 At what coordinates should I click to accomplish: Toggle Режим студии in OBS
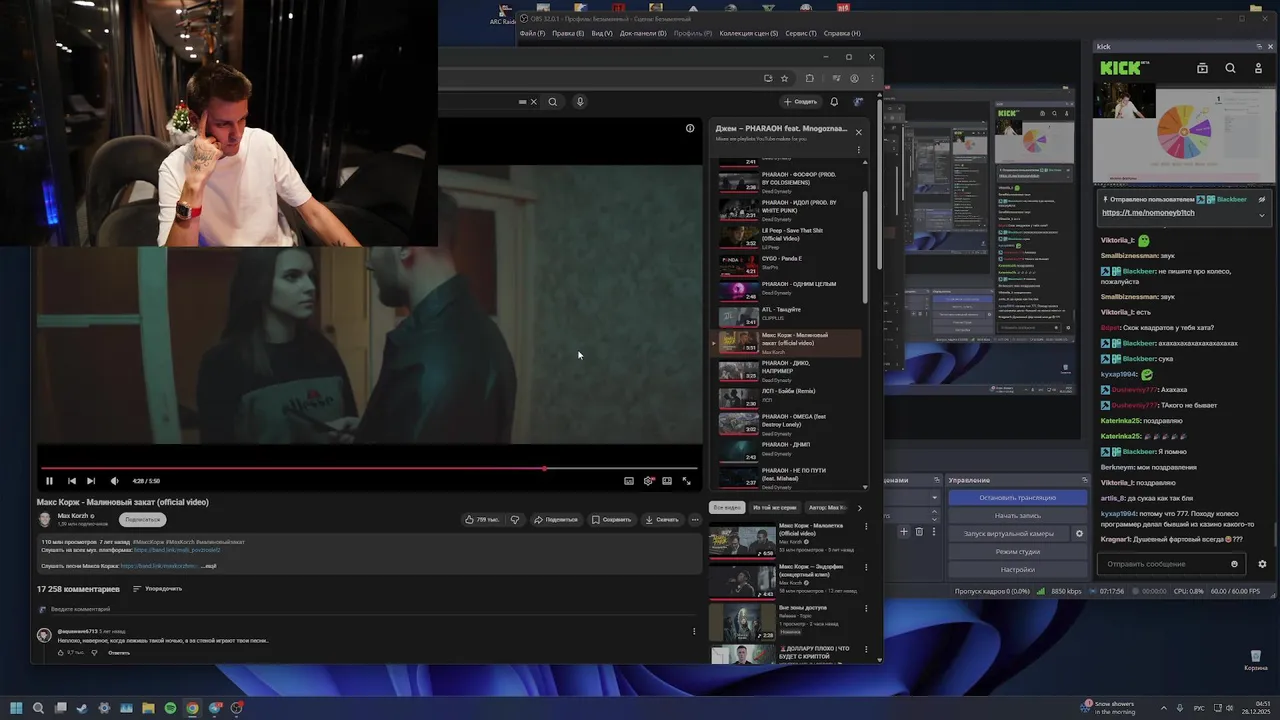click(1017, 551)
